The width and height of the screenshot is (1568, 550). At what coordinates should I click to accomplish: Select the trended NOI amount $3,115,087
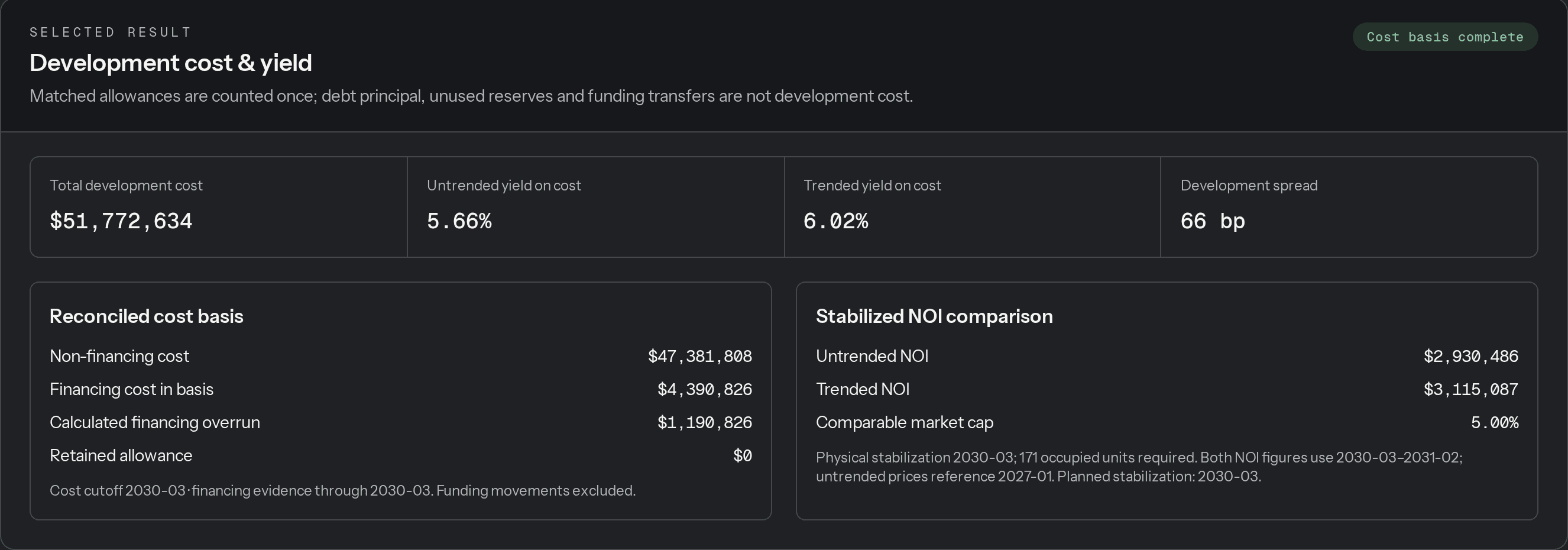[1471, 389]
